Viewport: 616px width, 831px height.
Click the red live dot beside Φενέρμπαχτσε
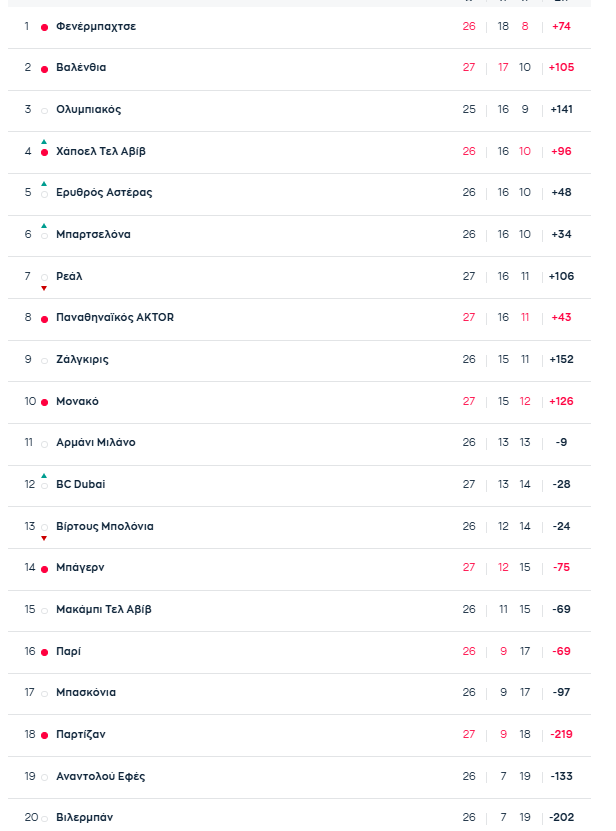(x=44, y=27)
